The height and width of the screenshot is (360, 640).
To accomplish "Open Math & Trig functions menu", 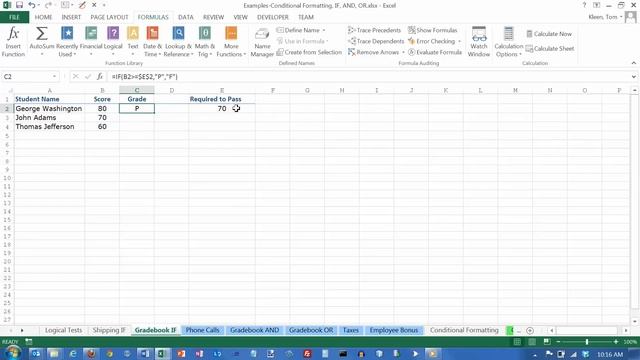I will pos(204,42).
